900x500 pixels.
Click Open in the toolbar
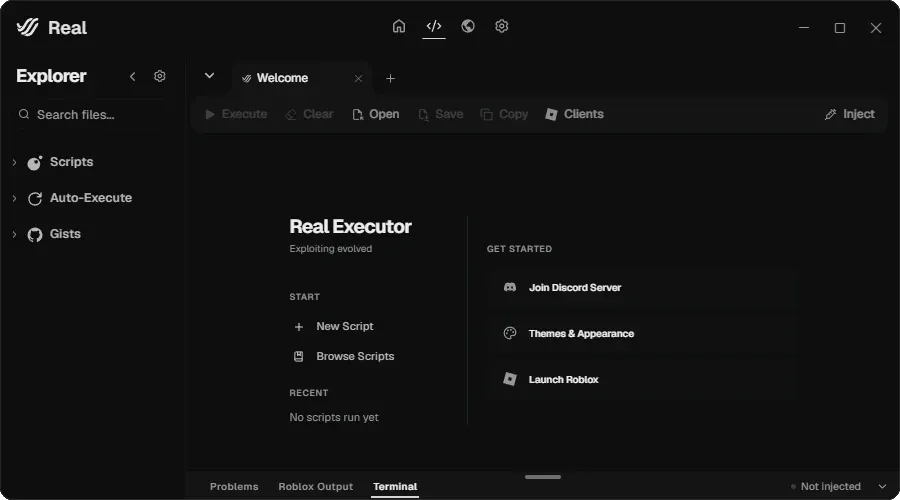(x=376, y=114)
